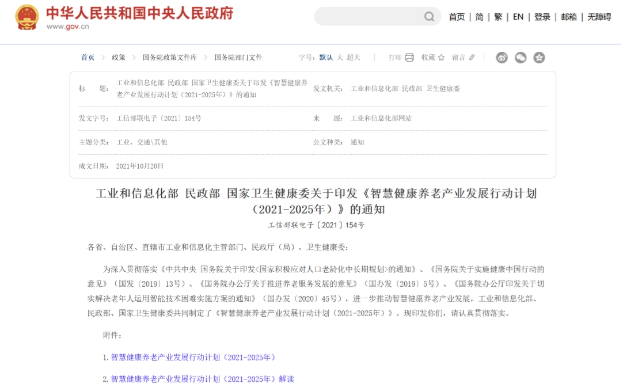622x387 pixels.
Task: Click the 附件： label
Action: (112, 335)
